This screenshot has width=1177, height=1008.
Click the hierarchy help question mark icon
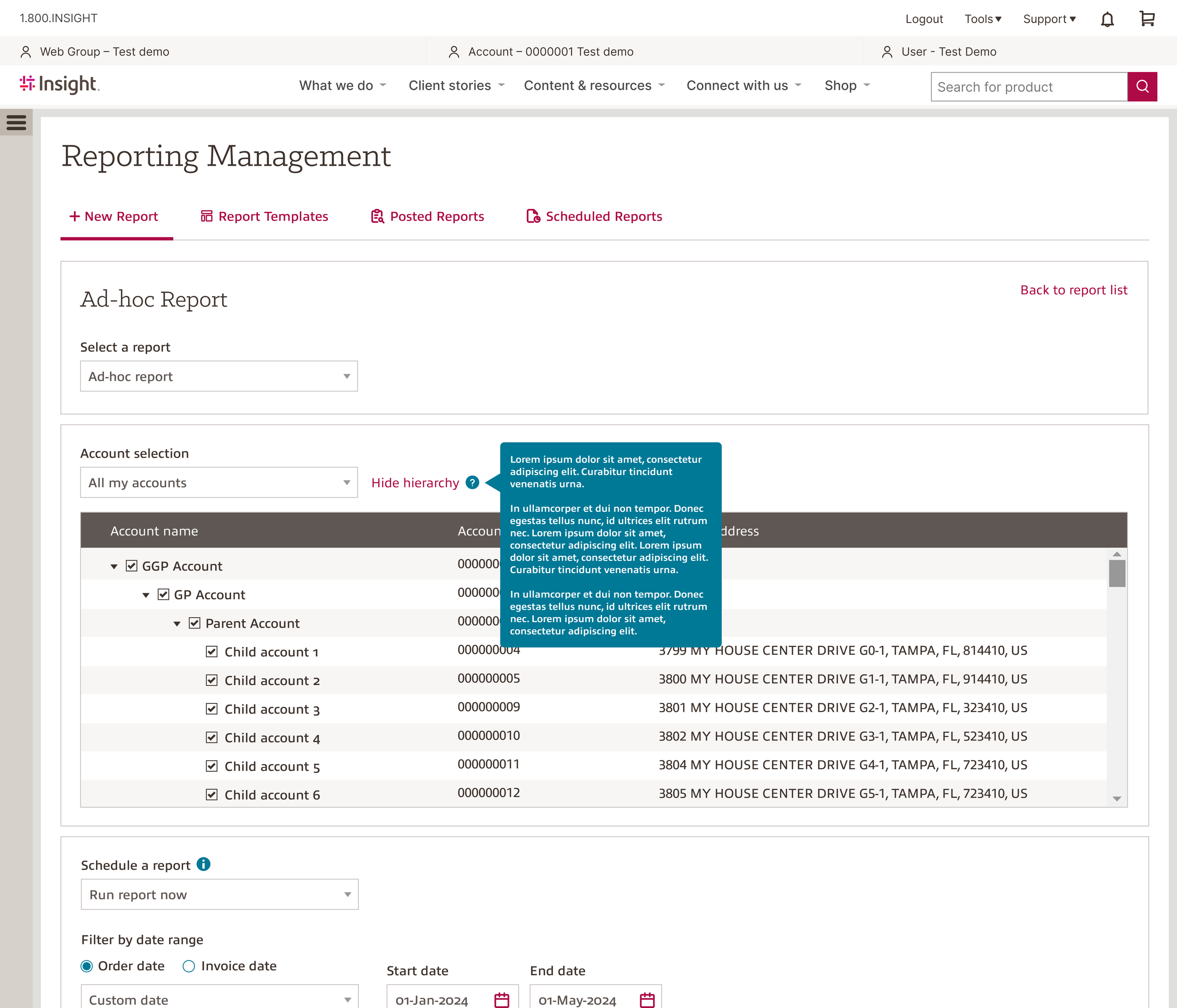[x=472, y=483]
